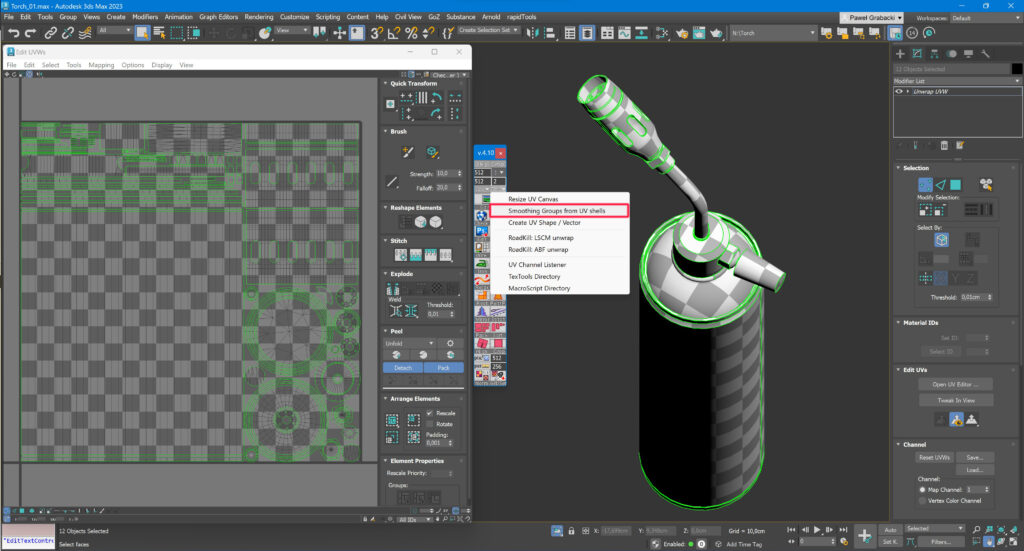Click the Select and Manipulate cross icon
The width and height of the screenshot is (1024, 551).
point(340,33)
